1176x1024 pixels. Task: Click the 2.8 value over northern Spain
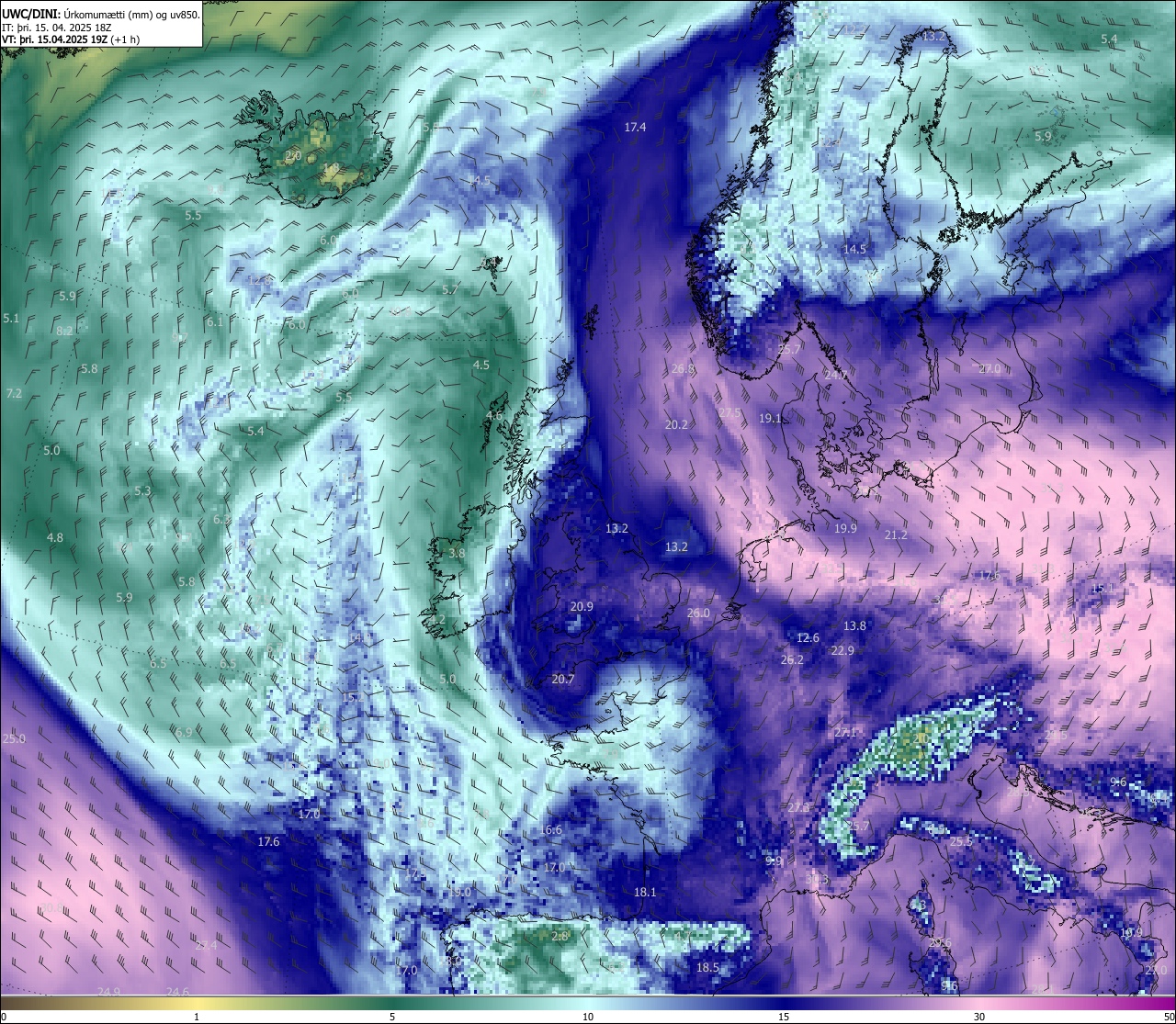click(x=560, y=936)
